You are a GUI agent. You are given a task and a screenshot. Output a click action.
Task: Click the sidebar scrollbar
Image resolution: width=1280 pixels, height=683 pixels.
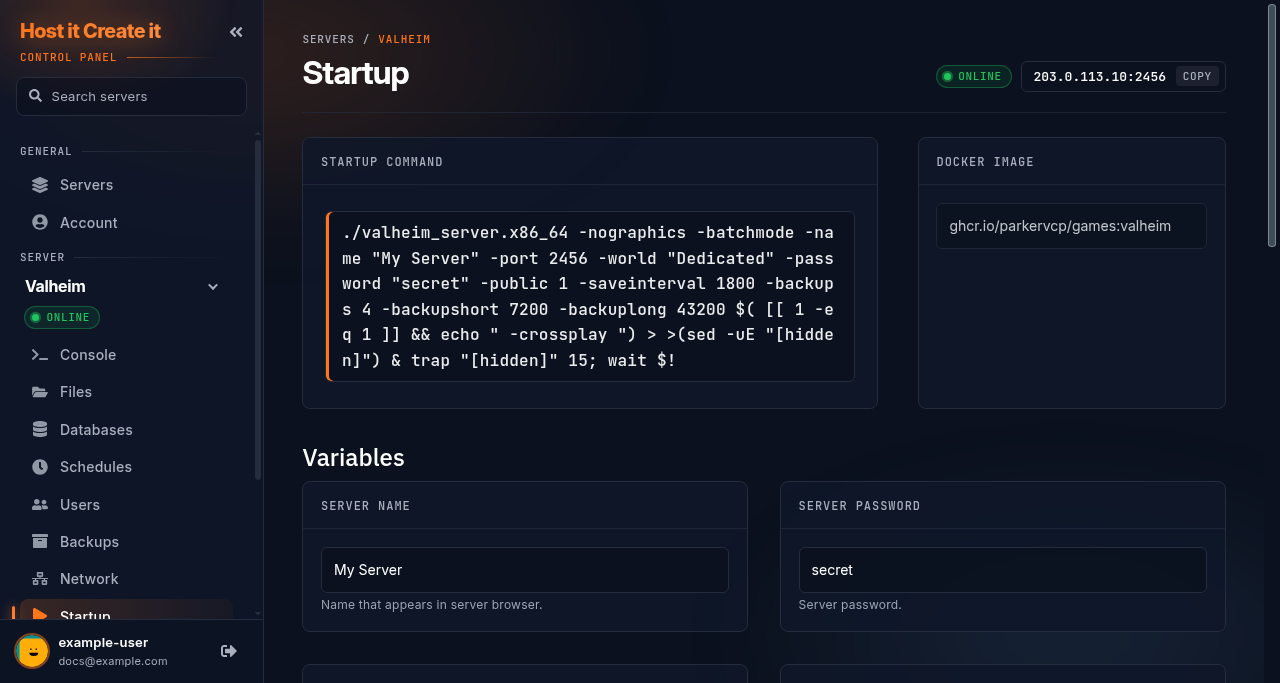coord(258,310)
